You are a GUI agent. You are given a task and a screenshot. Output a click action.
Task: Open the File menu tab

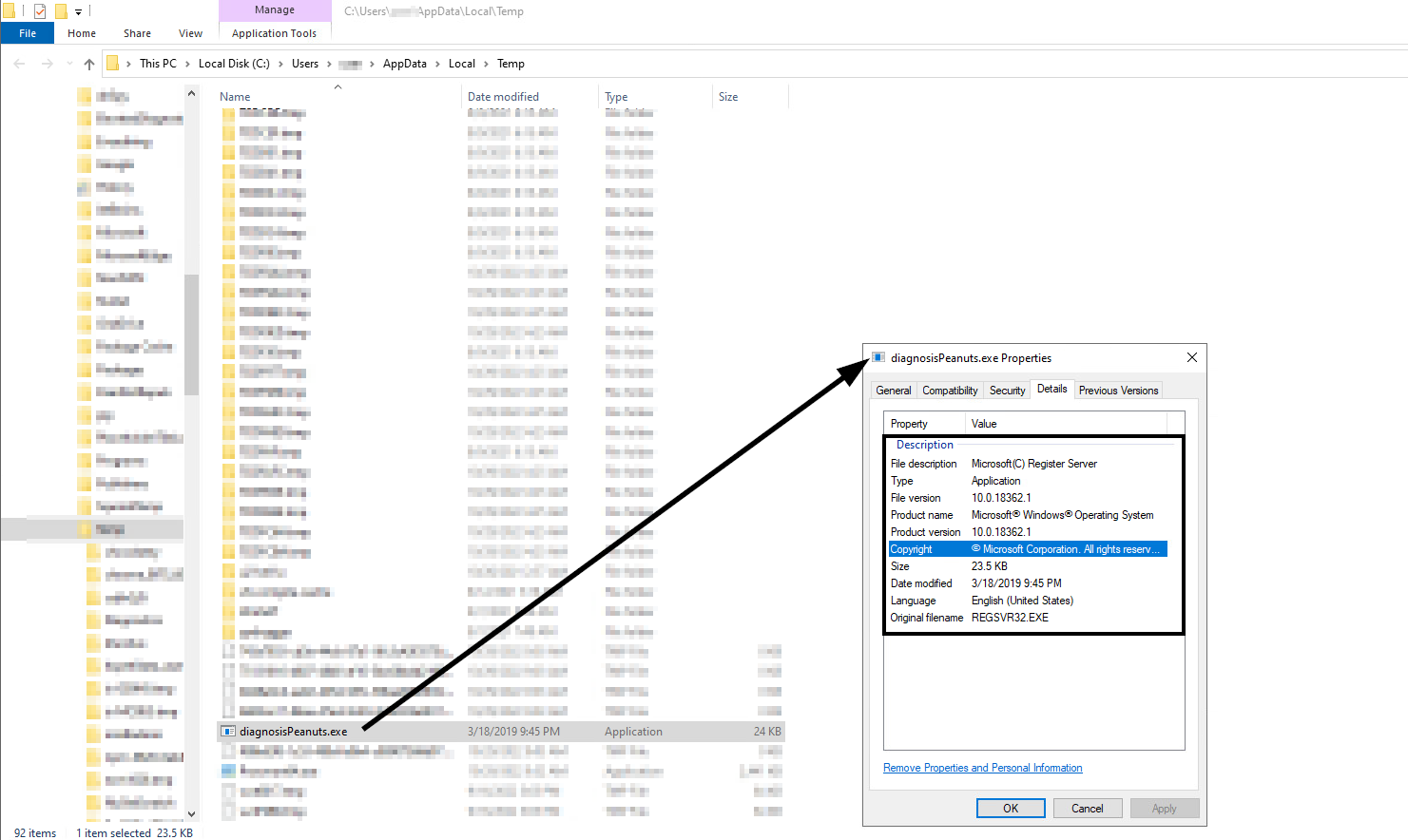click(28, 33)
